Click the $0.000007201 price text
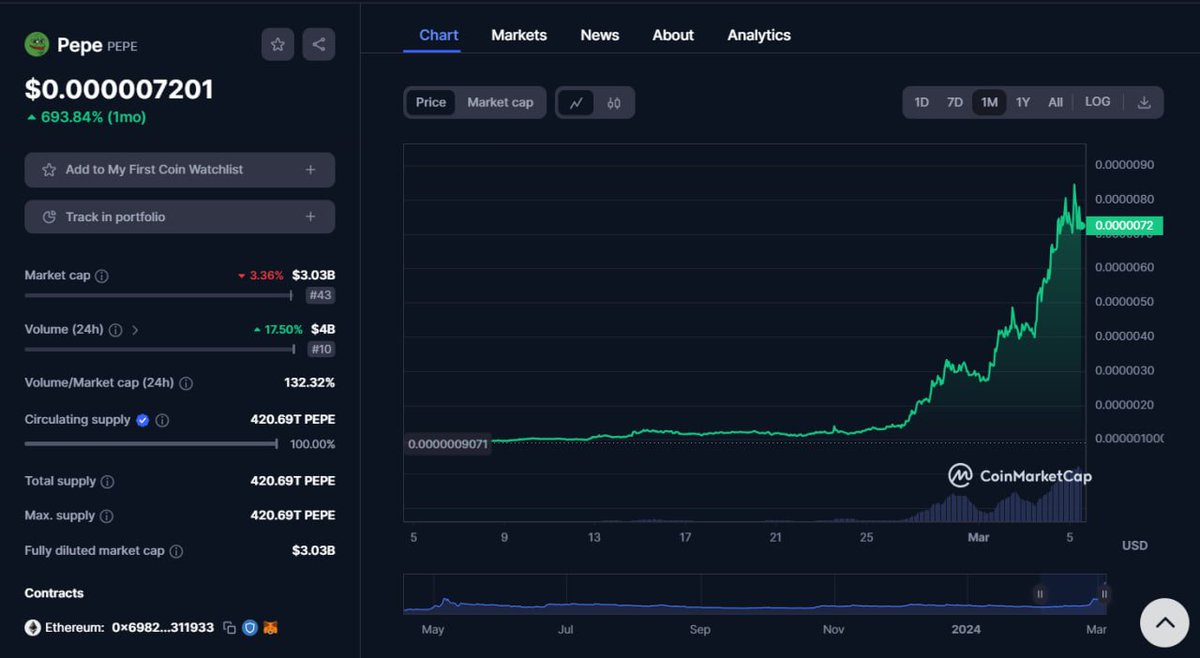 [x=119, y=90]
